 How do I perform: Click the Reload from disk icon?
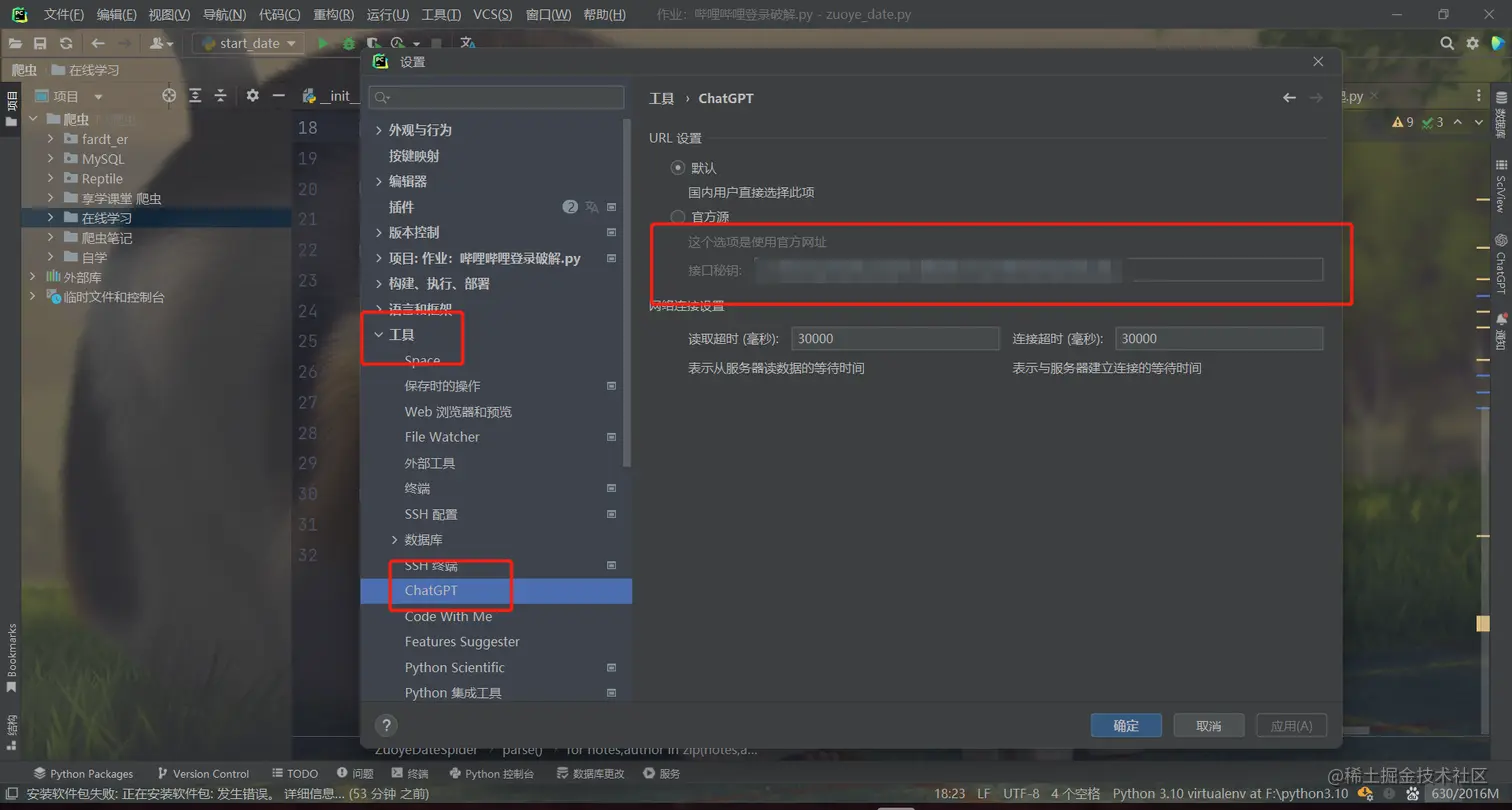pos(66,43)
